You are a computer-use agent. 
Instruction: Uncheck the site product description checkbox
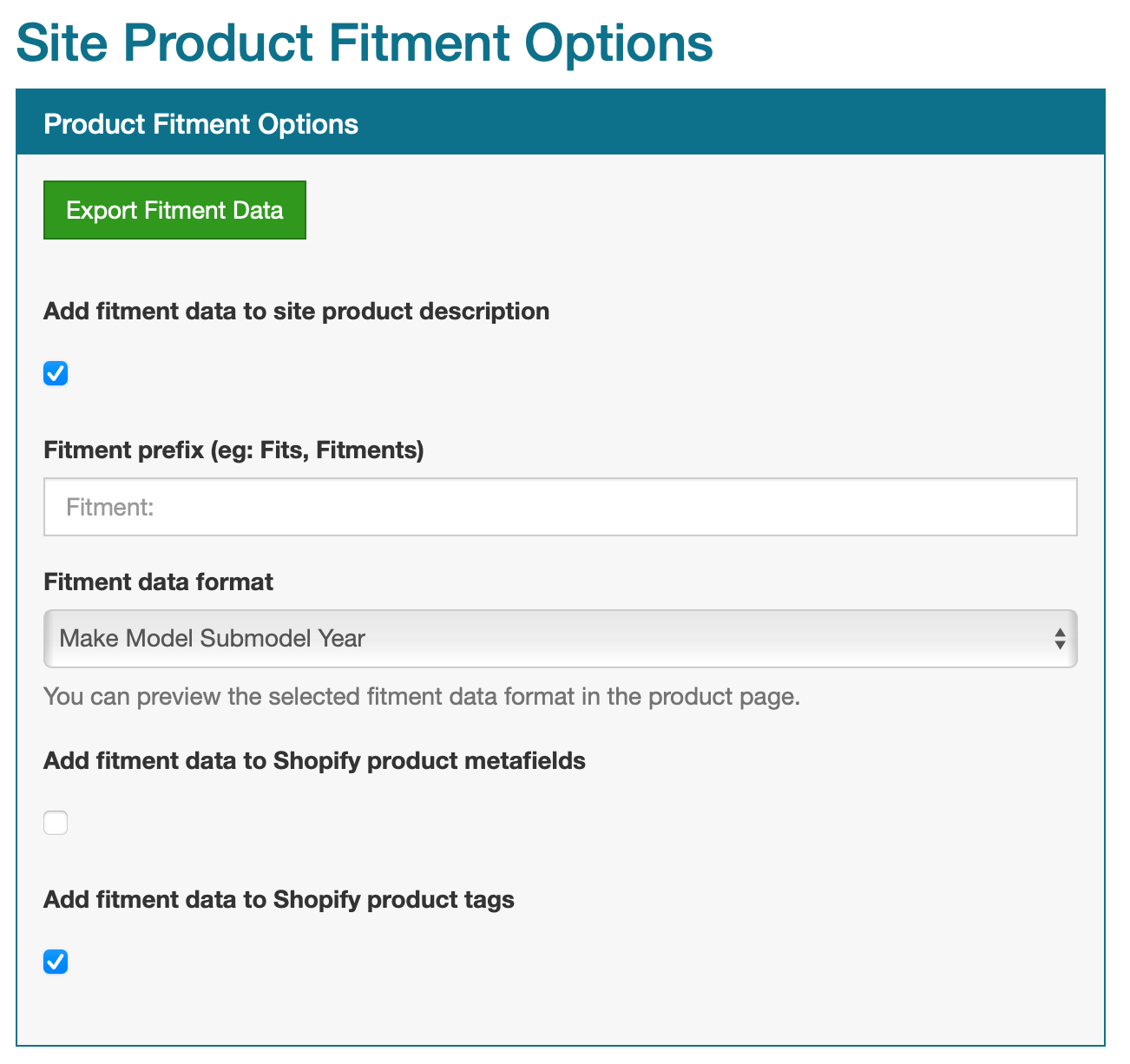(x=56, y=374)
